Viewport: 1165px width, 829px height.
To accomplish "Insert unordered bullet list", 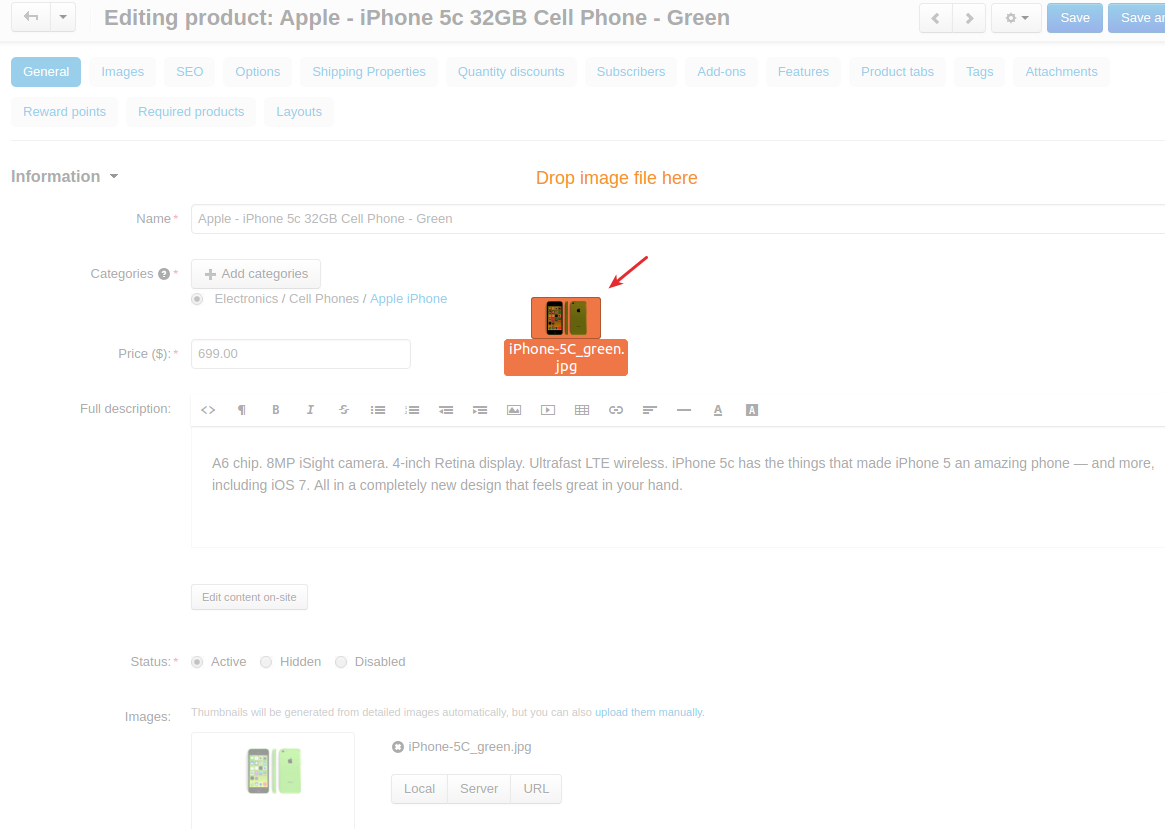I will [x=378, y=410].
